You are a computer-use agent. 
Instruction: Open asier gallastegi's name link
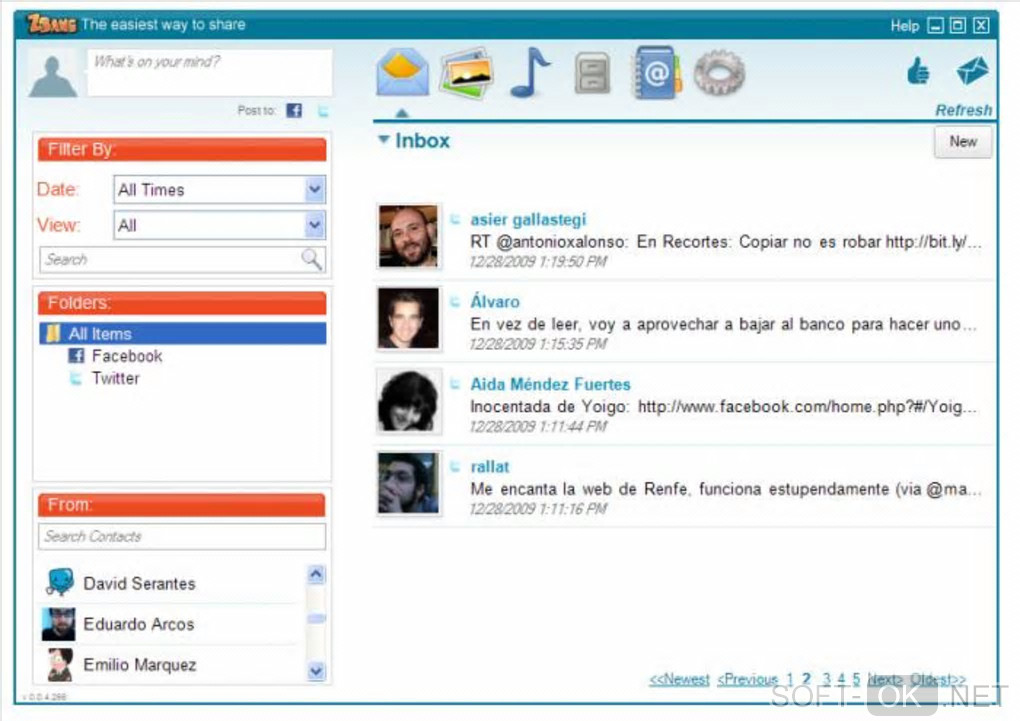pos(528,219)
